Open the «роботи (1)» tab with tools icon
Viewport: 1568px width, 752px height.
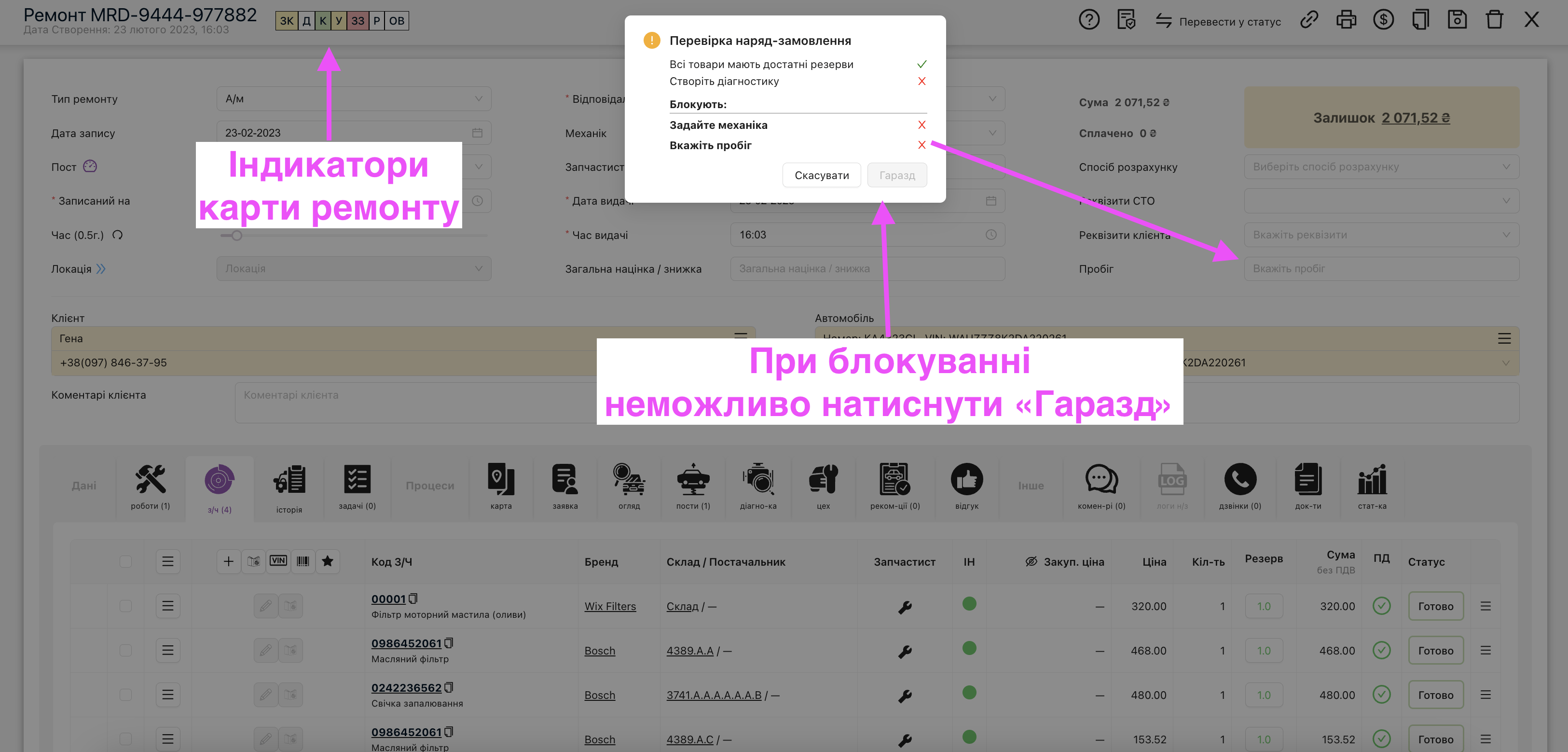(151, 486)
